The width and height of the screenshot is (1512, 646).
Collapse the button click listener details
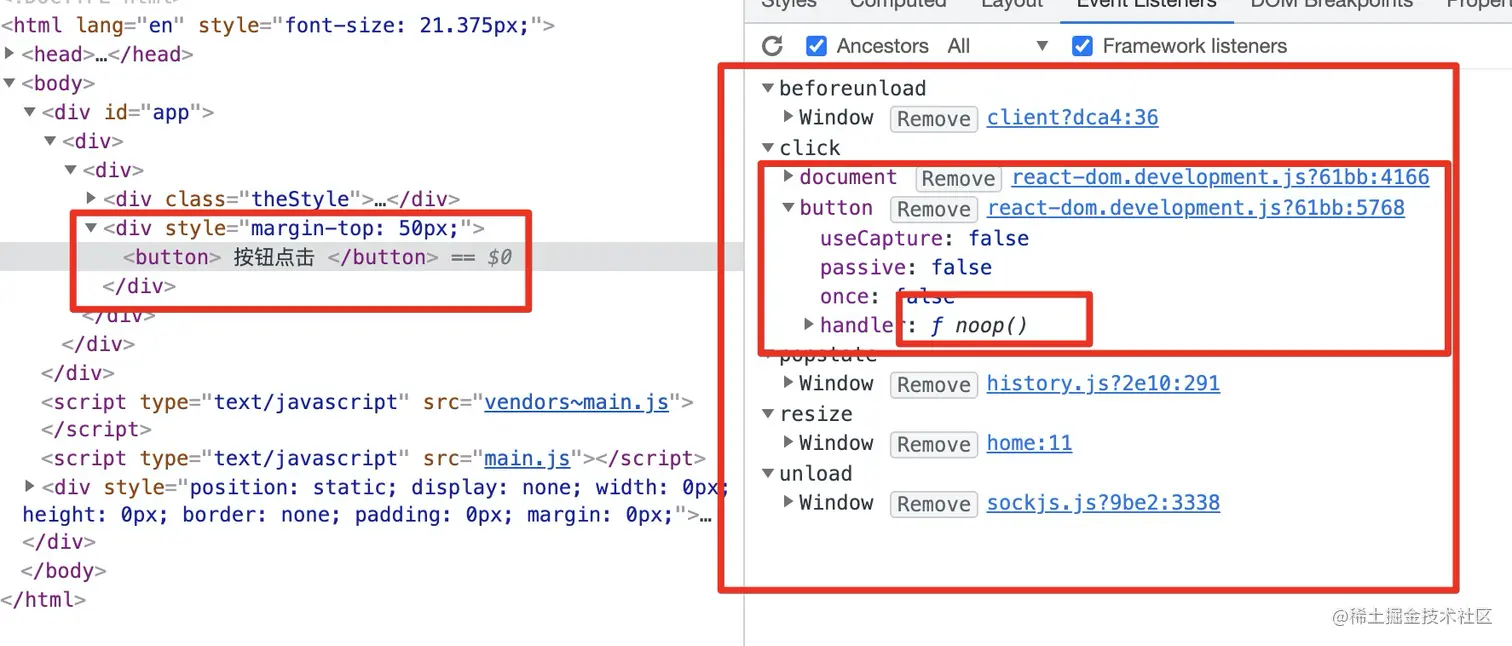click(789, 208)
